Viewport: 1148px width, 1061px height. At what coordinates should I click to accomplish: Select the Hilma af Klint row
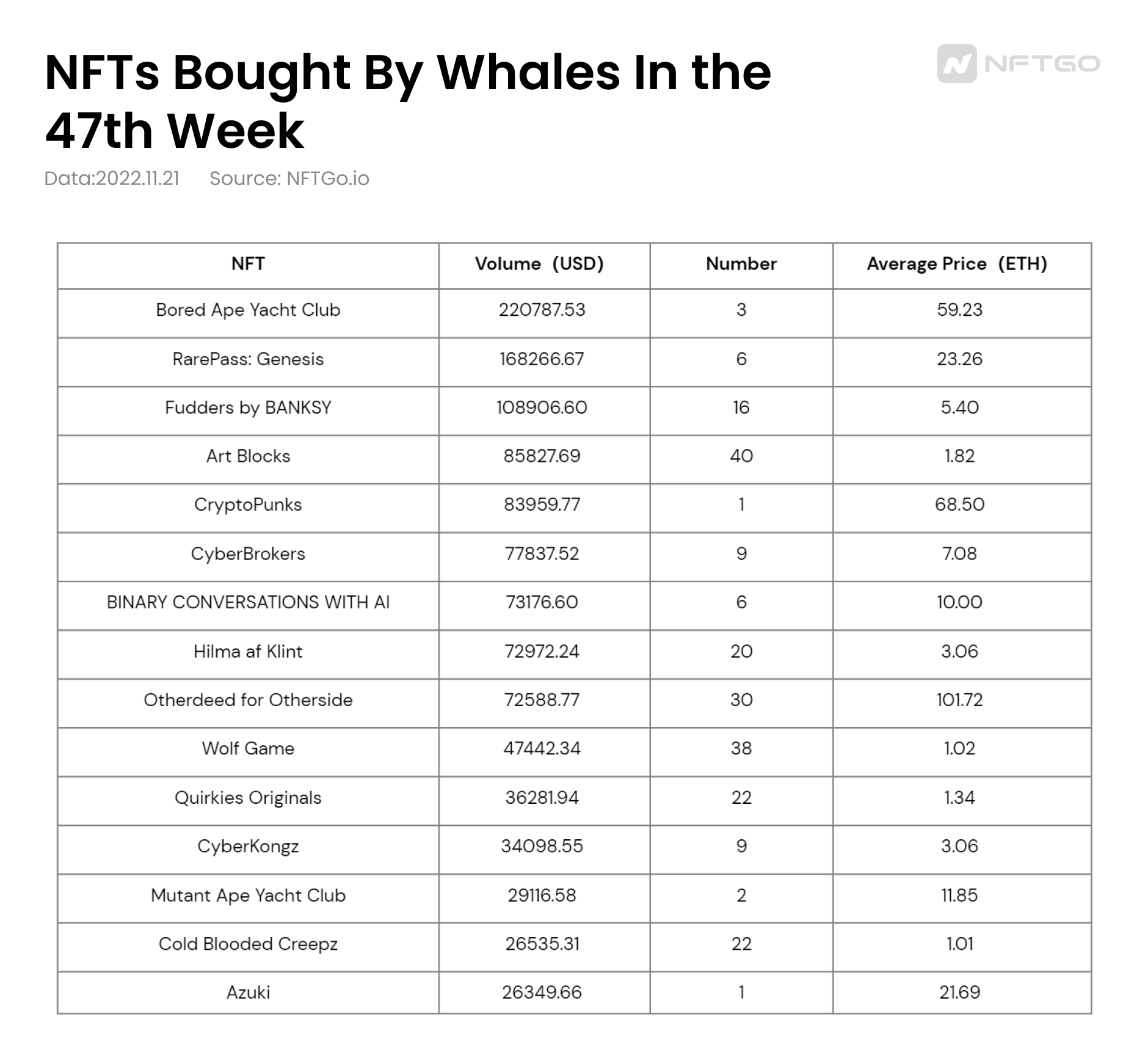click(248, 652)
